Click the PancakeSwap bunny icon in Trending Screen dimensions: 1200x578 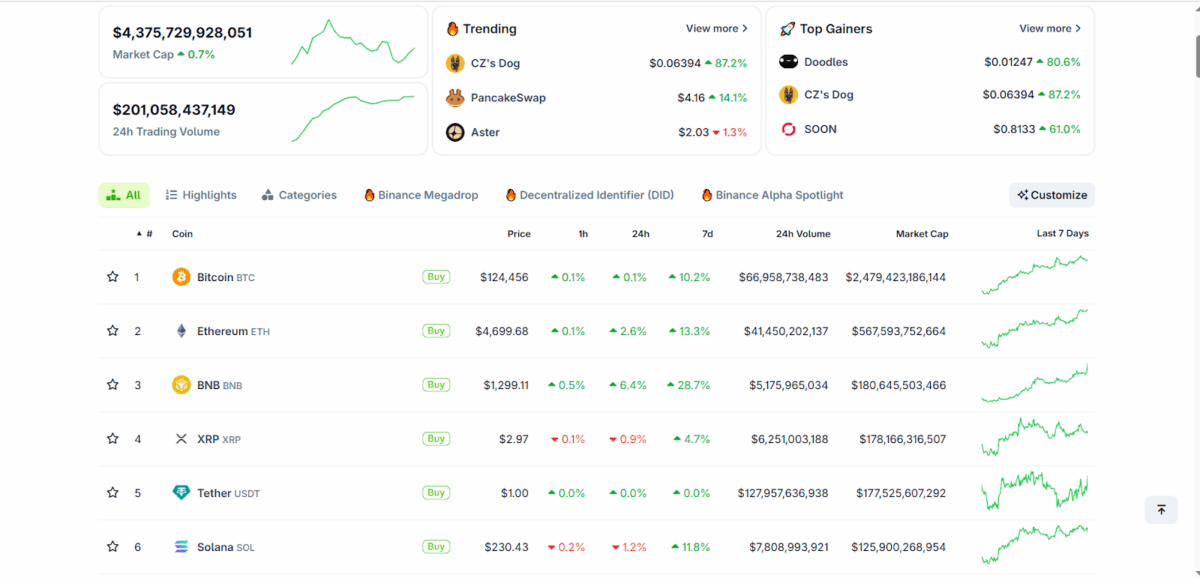[455, 98]
